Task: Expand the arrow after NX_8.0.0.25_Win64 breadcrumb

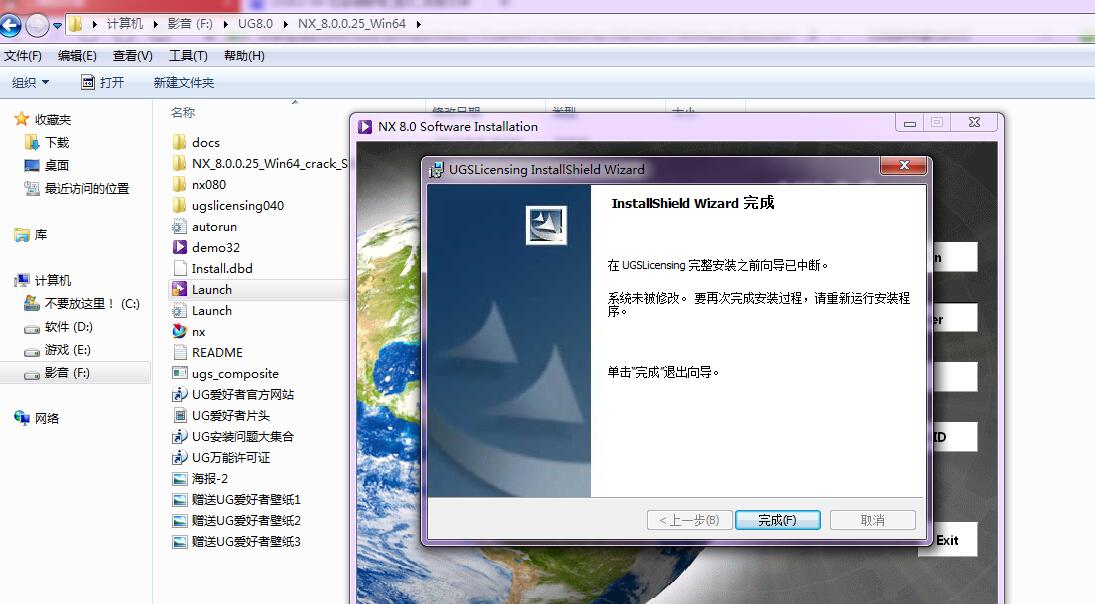Action: (418, 24)
